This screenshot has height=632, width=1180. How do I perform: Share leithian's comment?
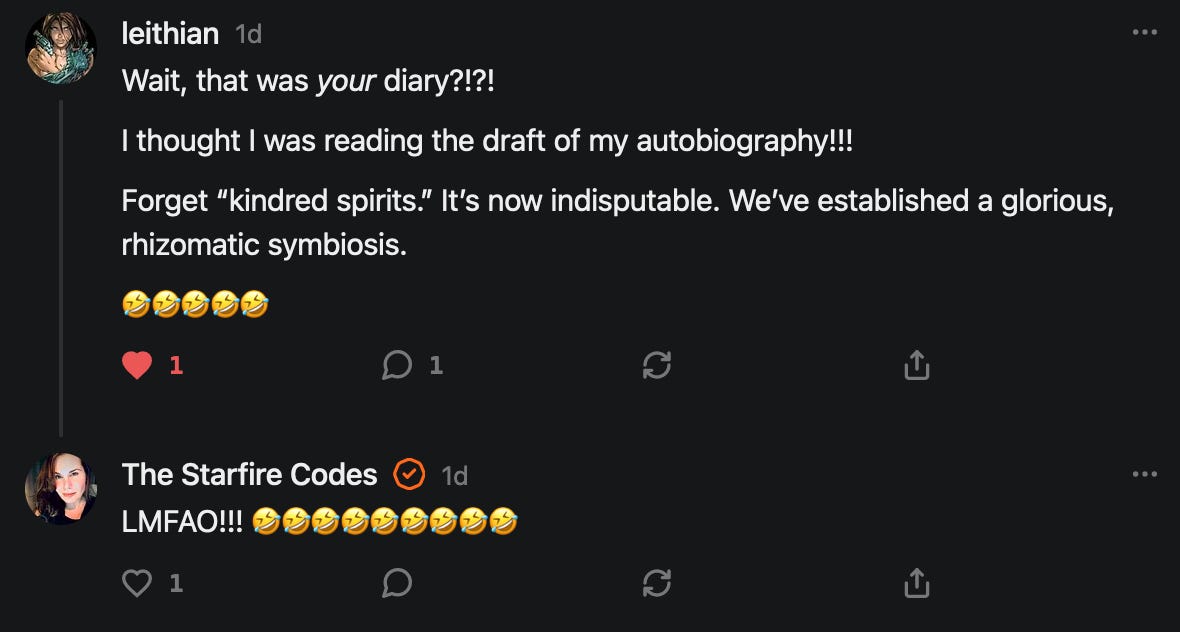(917, 366)
